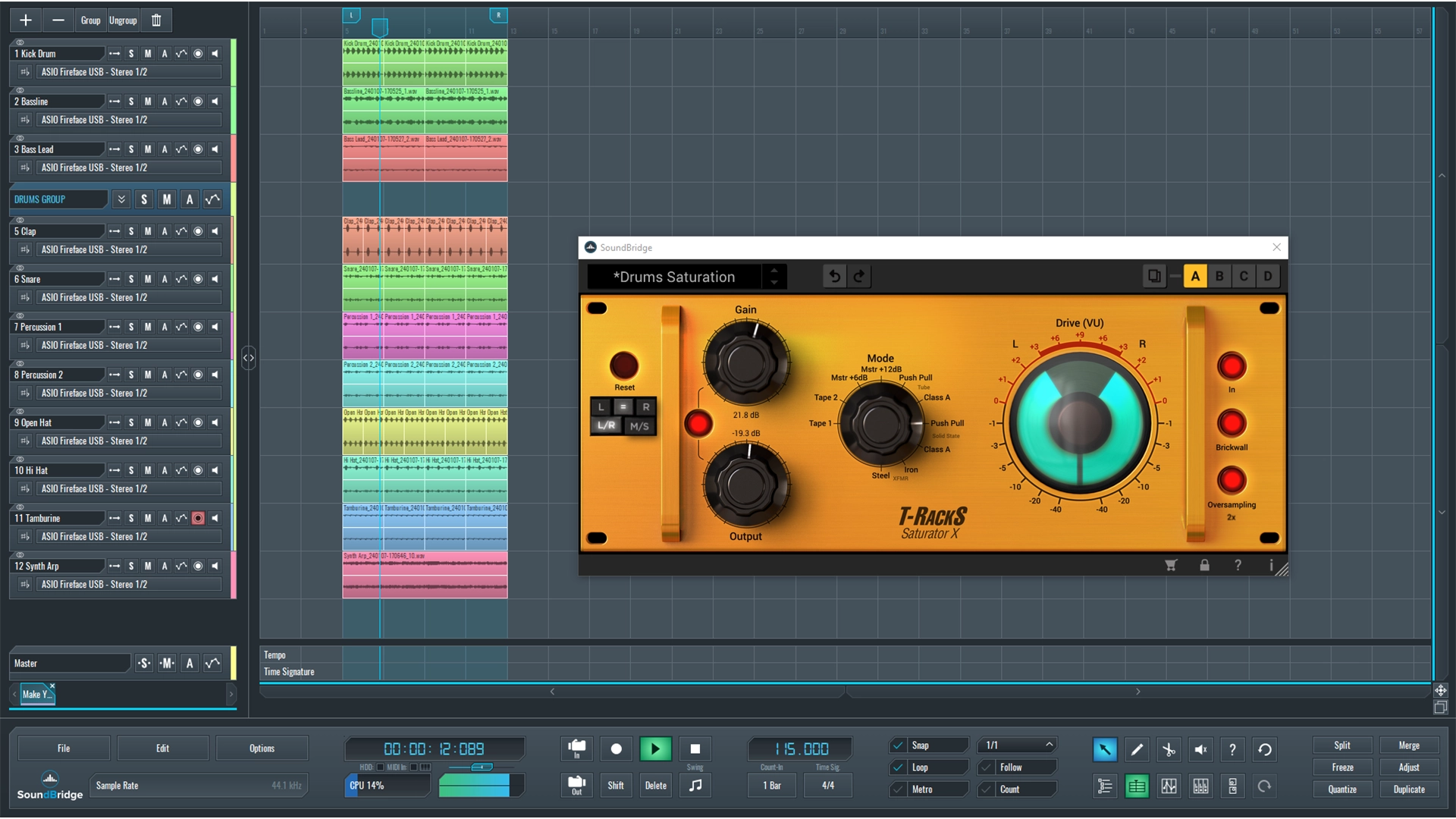
Task: Disarm record on 11 Tambourine track
Action: 198,518
